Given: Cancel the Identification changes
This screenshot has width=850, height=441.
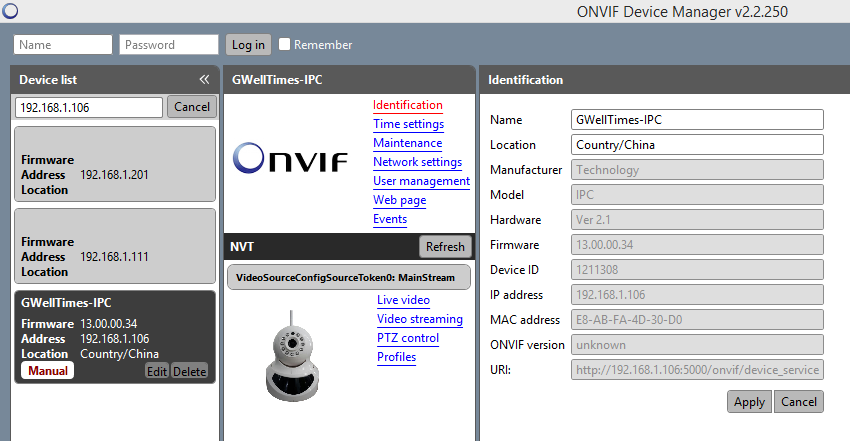Looking at the screenshot, I should point(799,402).
